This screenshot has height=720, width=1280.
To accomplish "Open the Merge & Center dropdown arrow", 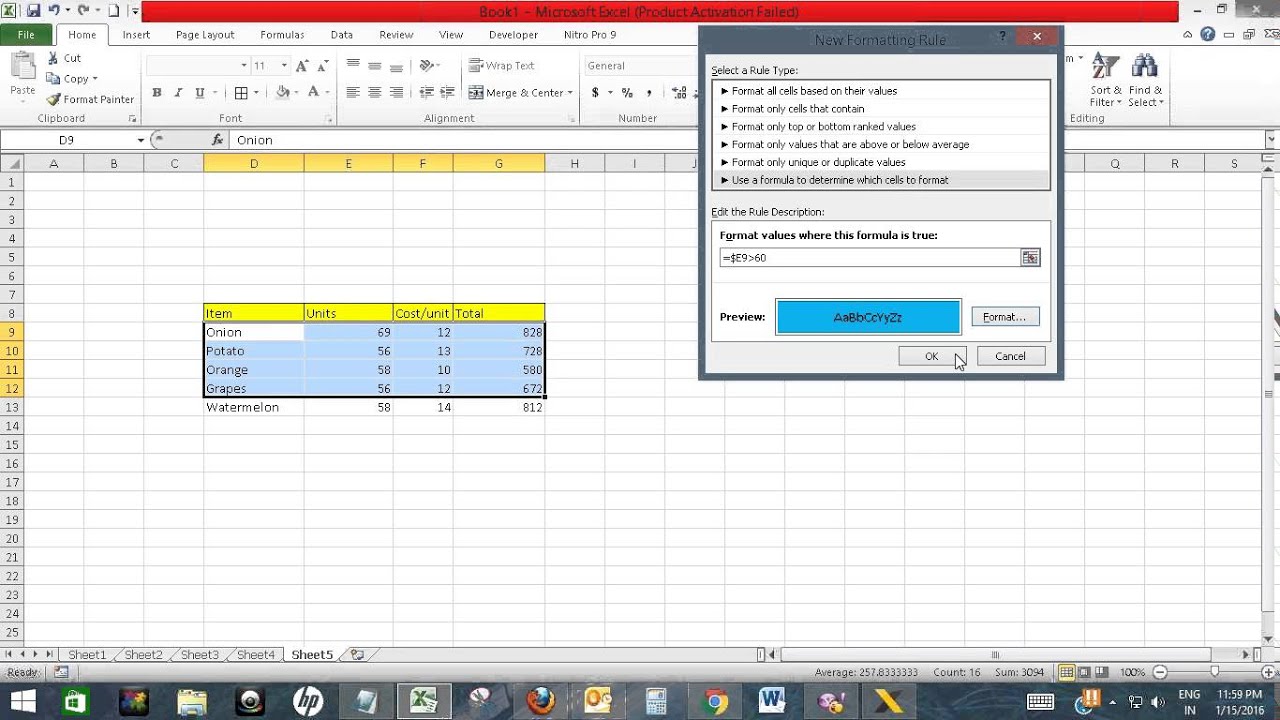I will point(570,92).
